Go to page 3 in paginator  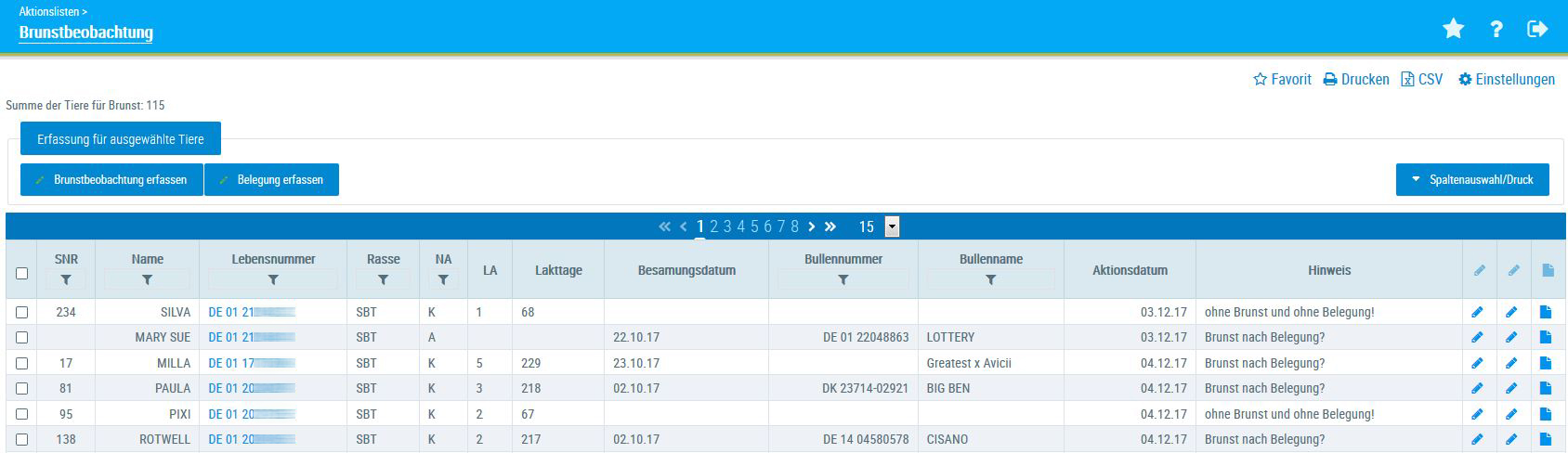pos(727,226)
